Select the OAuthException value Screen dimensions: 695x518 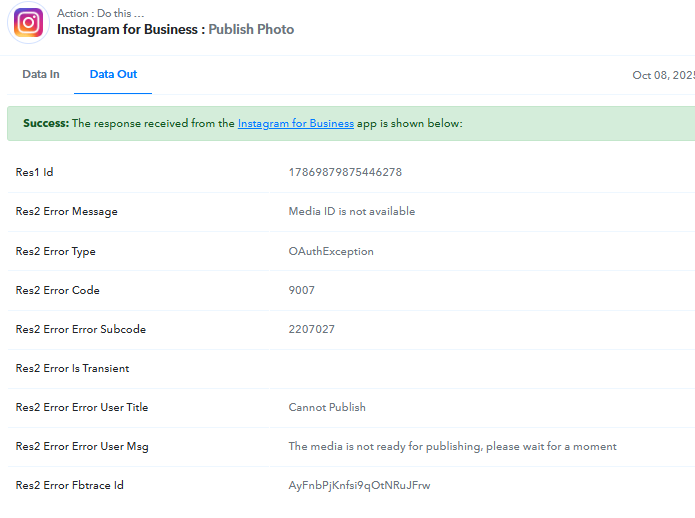pos(331,251)
